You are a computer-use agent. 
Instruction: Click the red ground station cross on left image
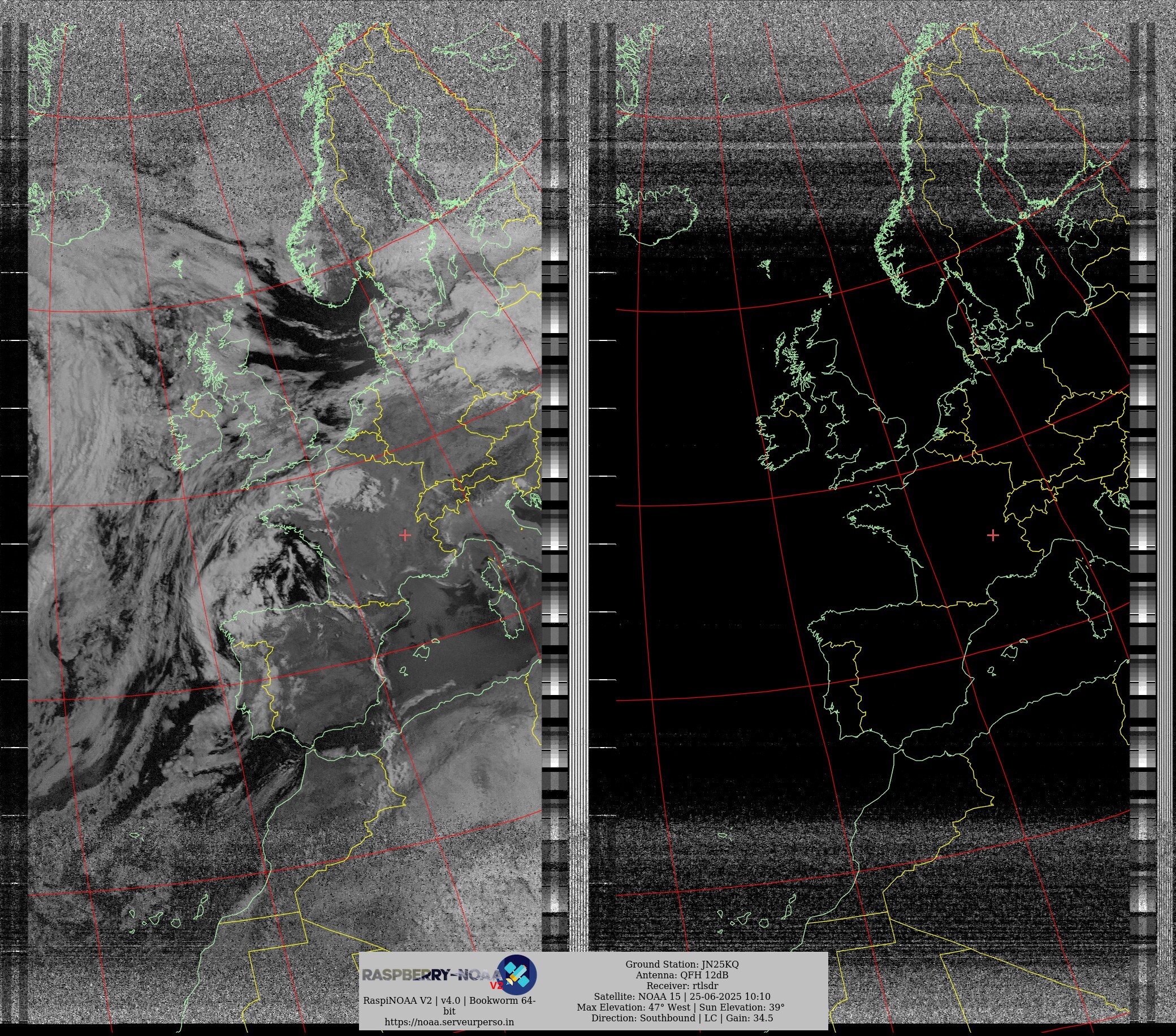pyautogui.click(x=405, y=536)
